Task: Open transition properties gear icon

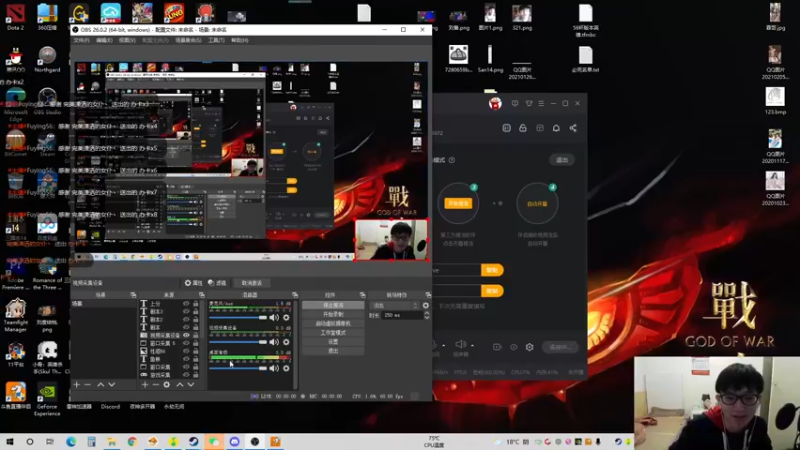Action: [426, 306]
